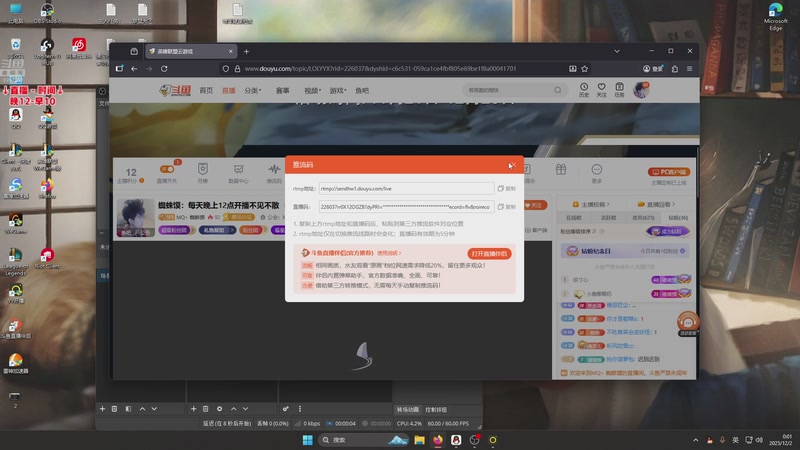Expand the 超级粉丝团 badge

[x=178, y=230]
